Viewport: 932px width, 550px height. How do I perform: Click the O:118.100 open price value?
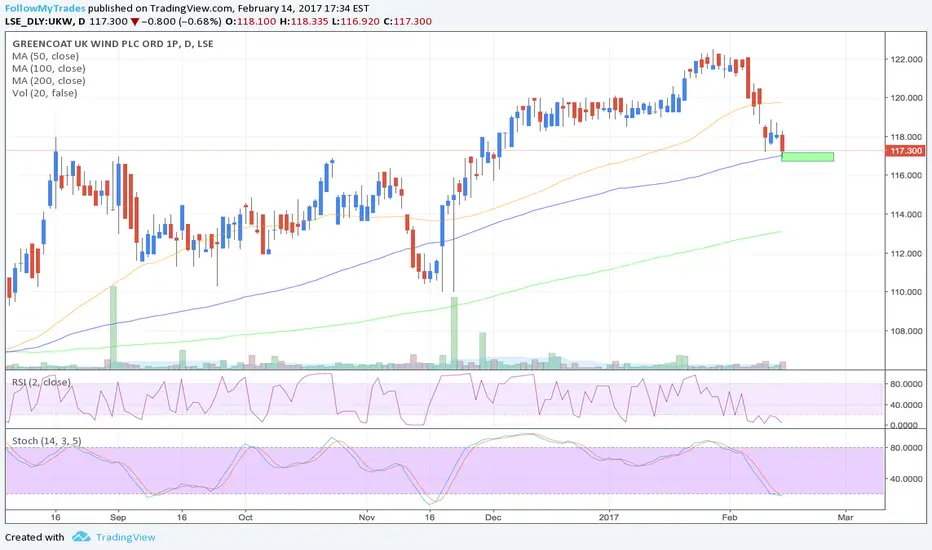[250, 21]
